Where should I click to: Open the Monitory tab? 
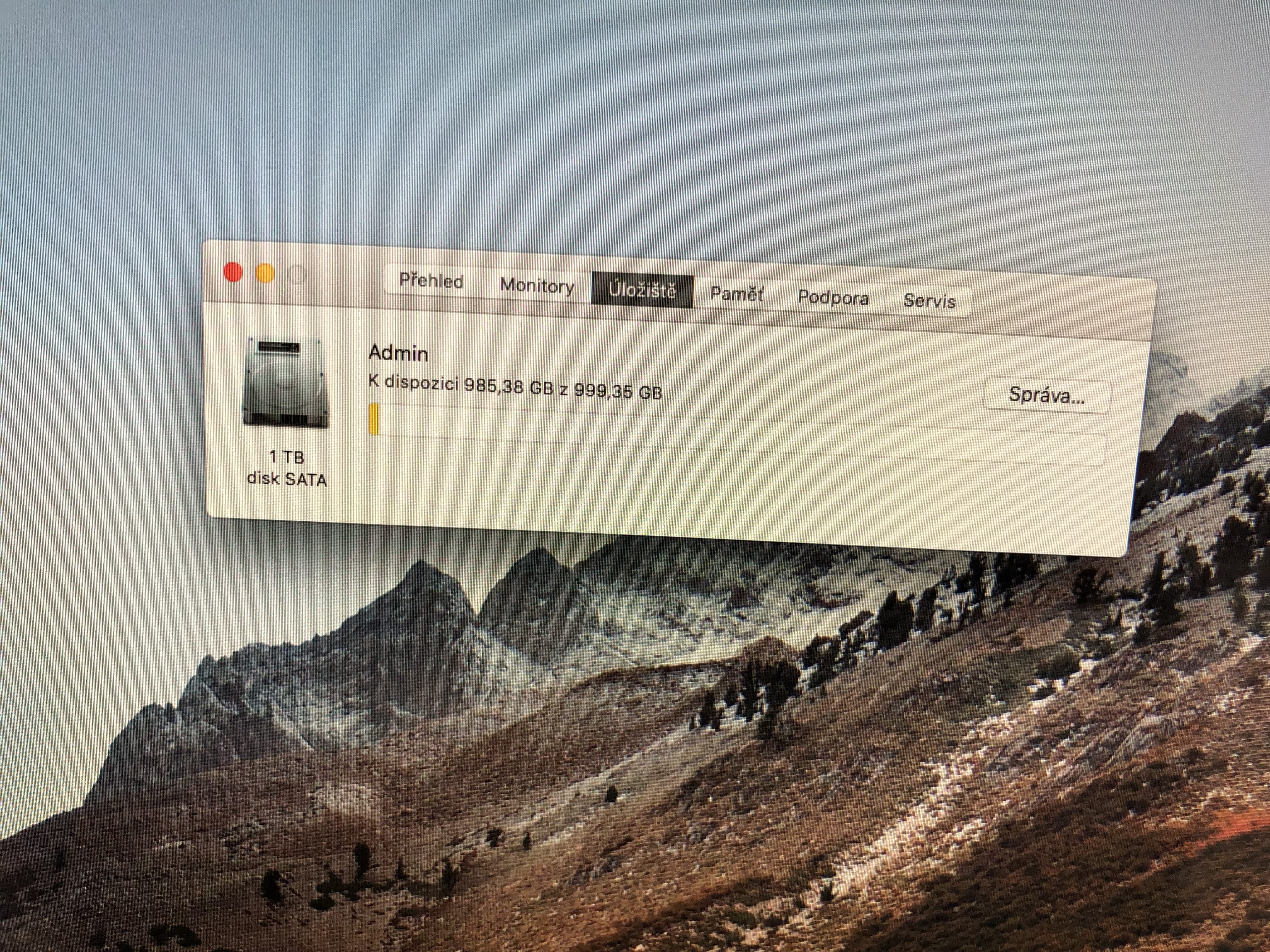[x=537, y=286]
